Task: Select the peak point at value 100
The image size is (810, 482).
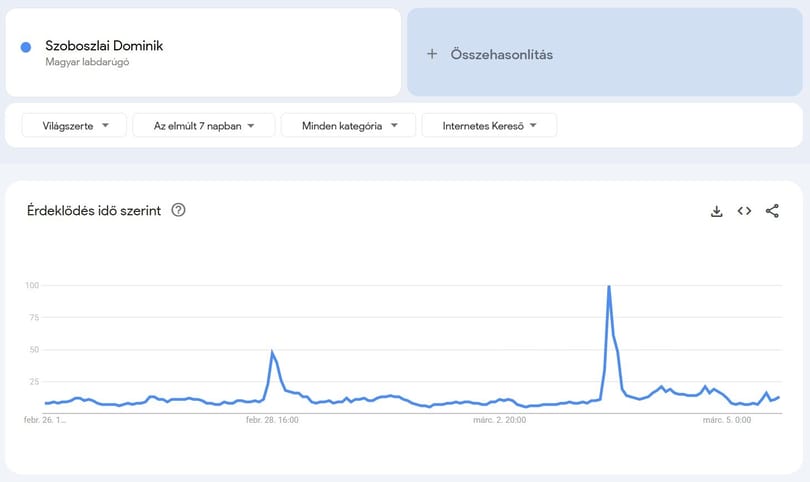Action: pos(609,286)
